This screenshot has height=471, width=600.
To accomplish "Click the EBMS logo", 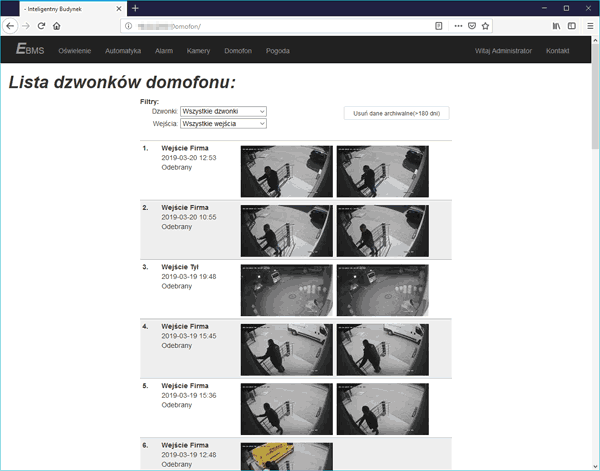I will [x=30, y=50].
